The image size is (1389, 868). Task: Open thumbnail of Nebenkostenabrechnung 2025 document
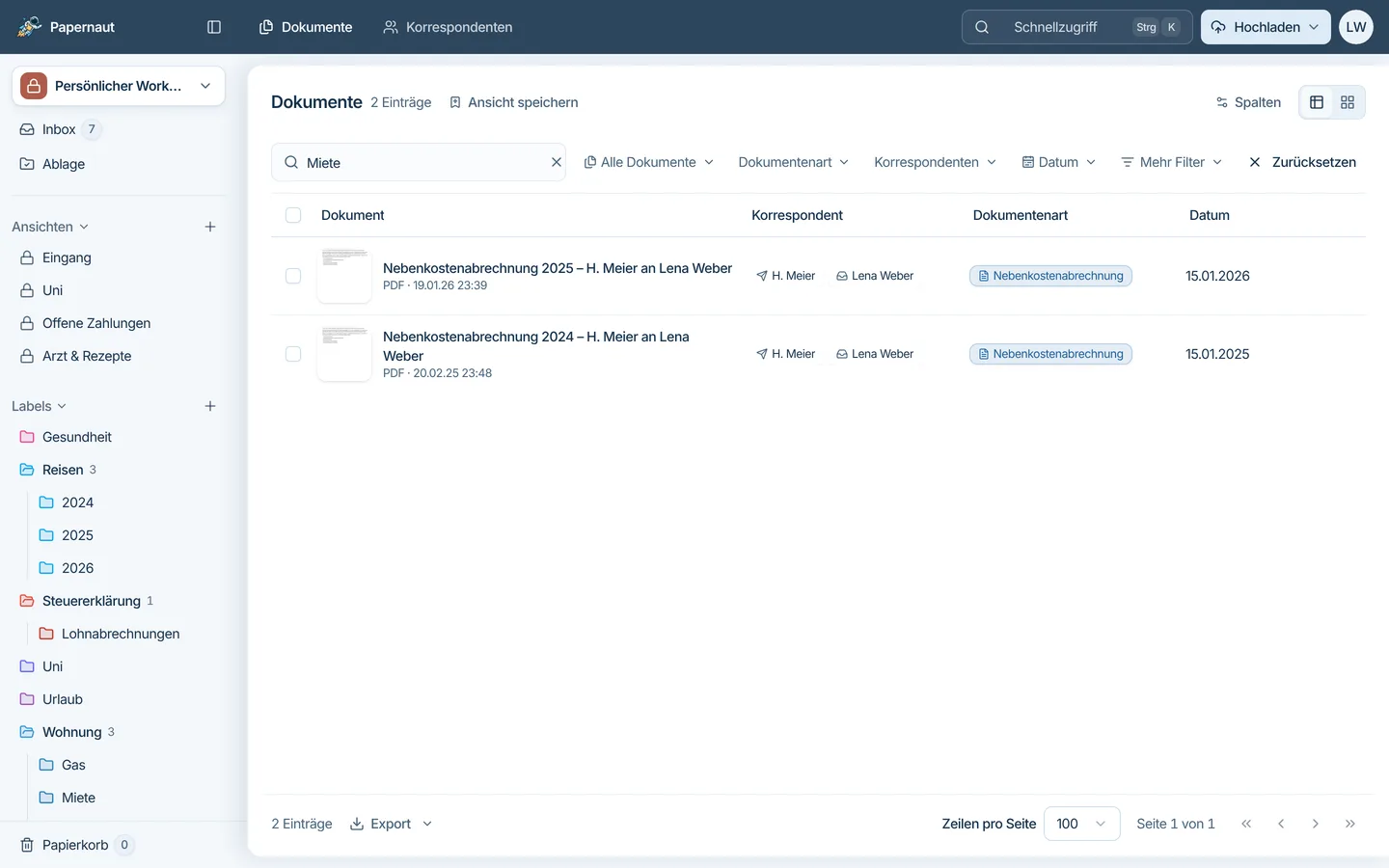point(344,276)
